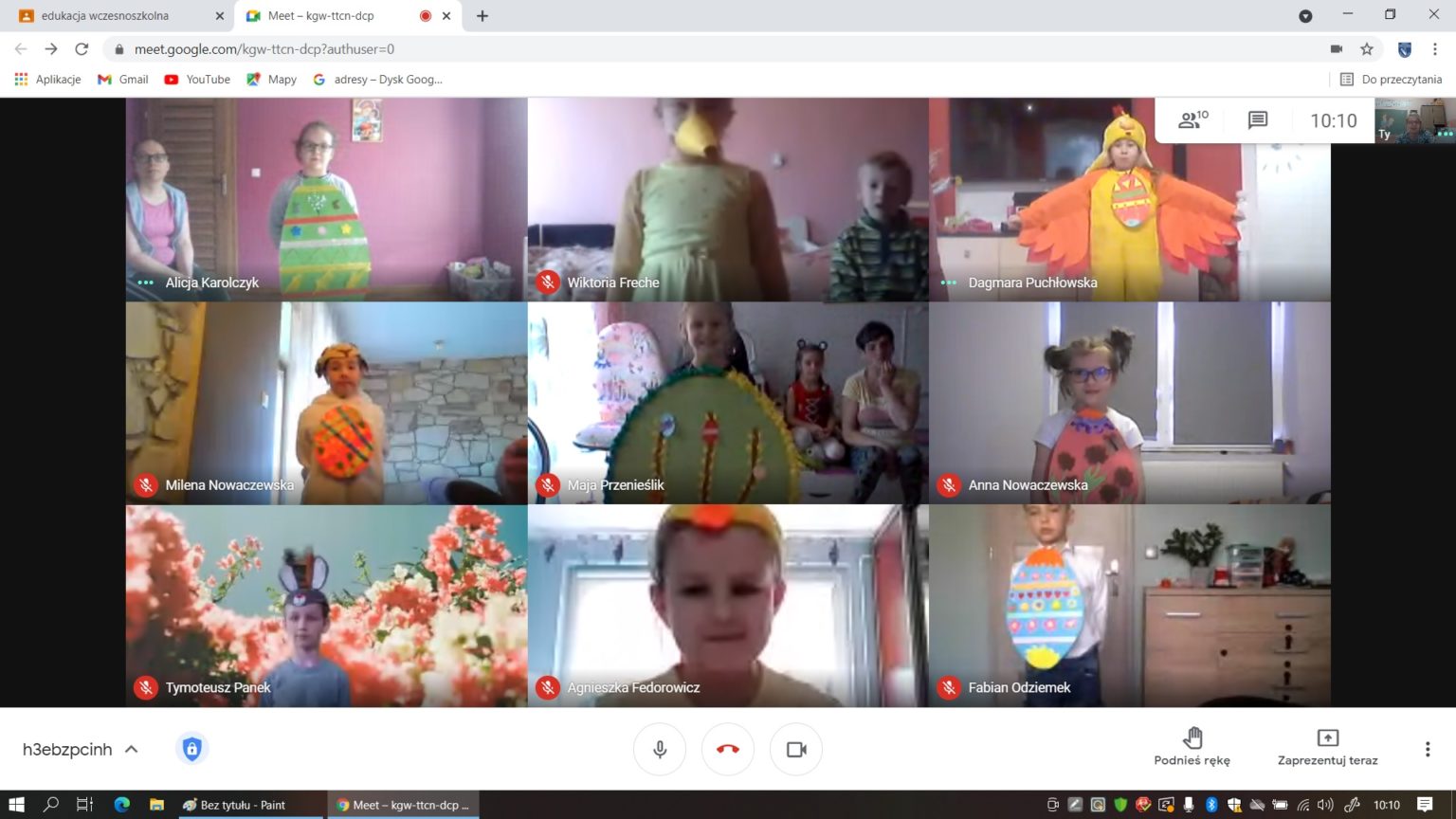Click the taskbar clock showing 10:10
This screenshot has width=1456, height=819.
1387,805
